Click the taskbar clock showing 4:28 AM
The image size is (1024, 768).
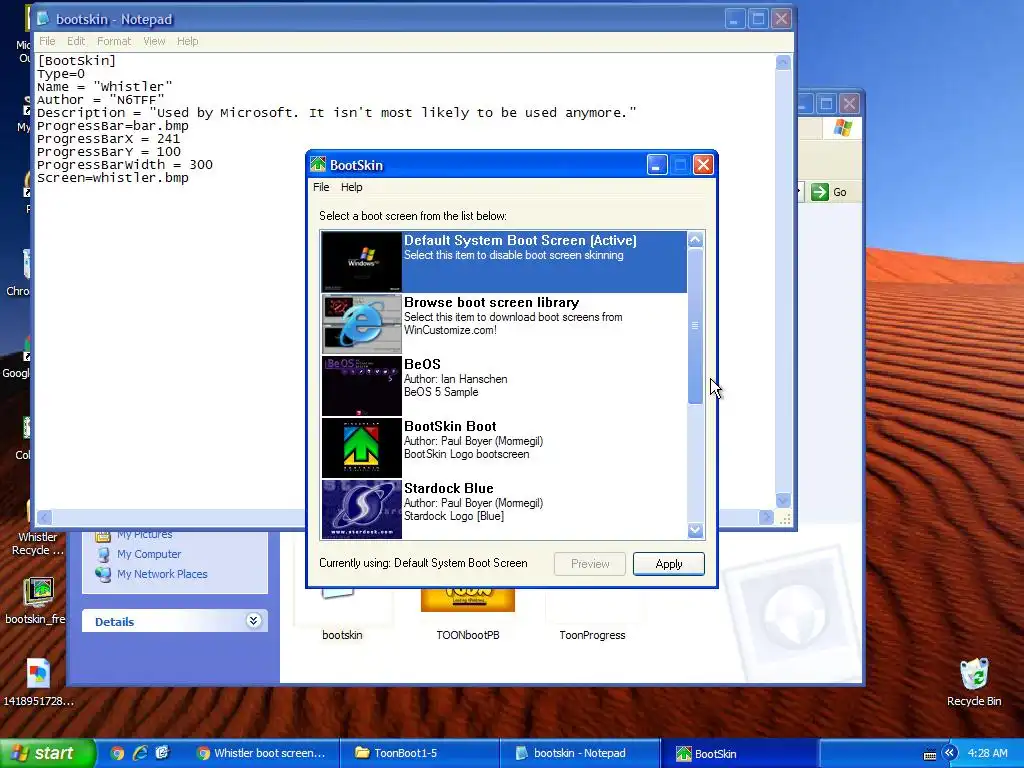987,753
